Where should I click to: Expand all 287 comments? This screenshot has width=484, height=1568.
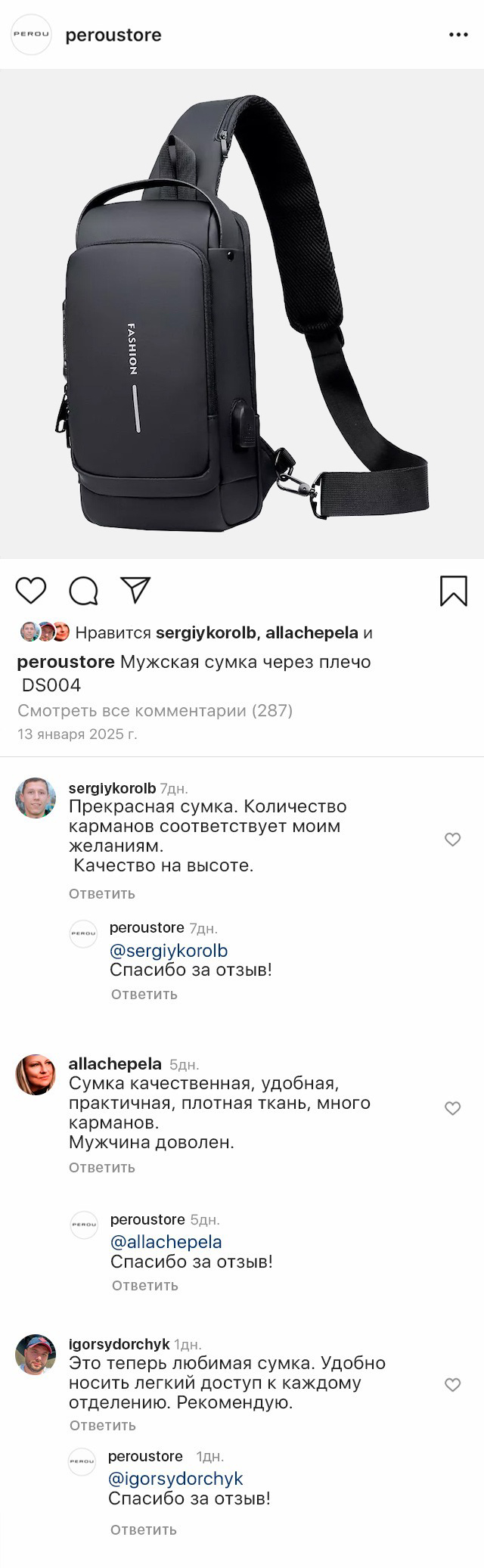155,710
